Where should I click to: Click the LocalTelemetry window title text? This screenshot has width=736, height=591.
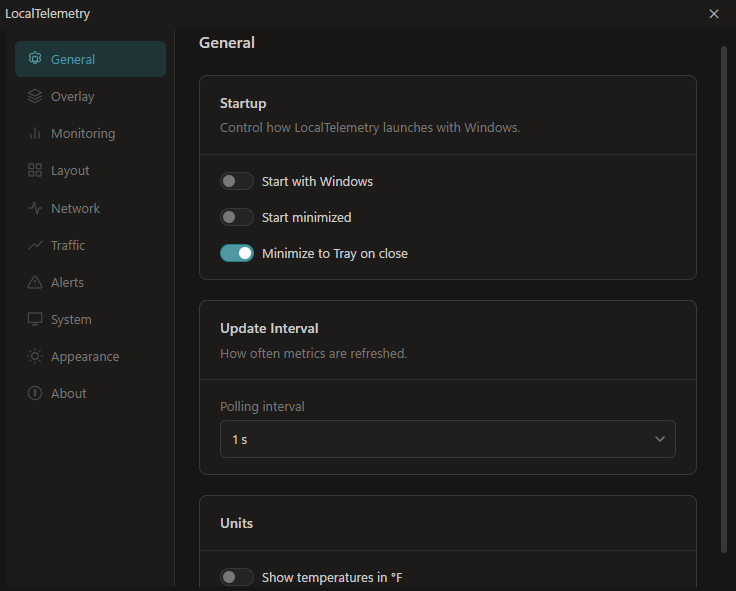(47, 14)
